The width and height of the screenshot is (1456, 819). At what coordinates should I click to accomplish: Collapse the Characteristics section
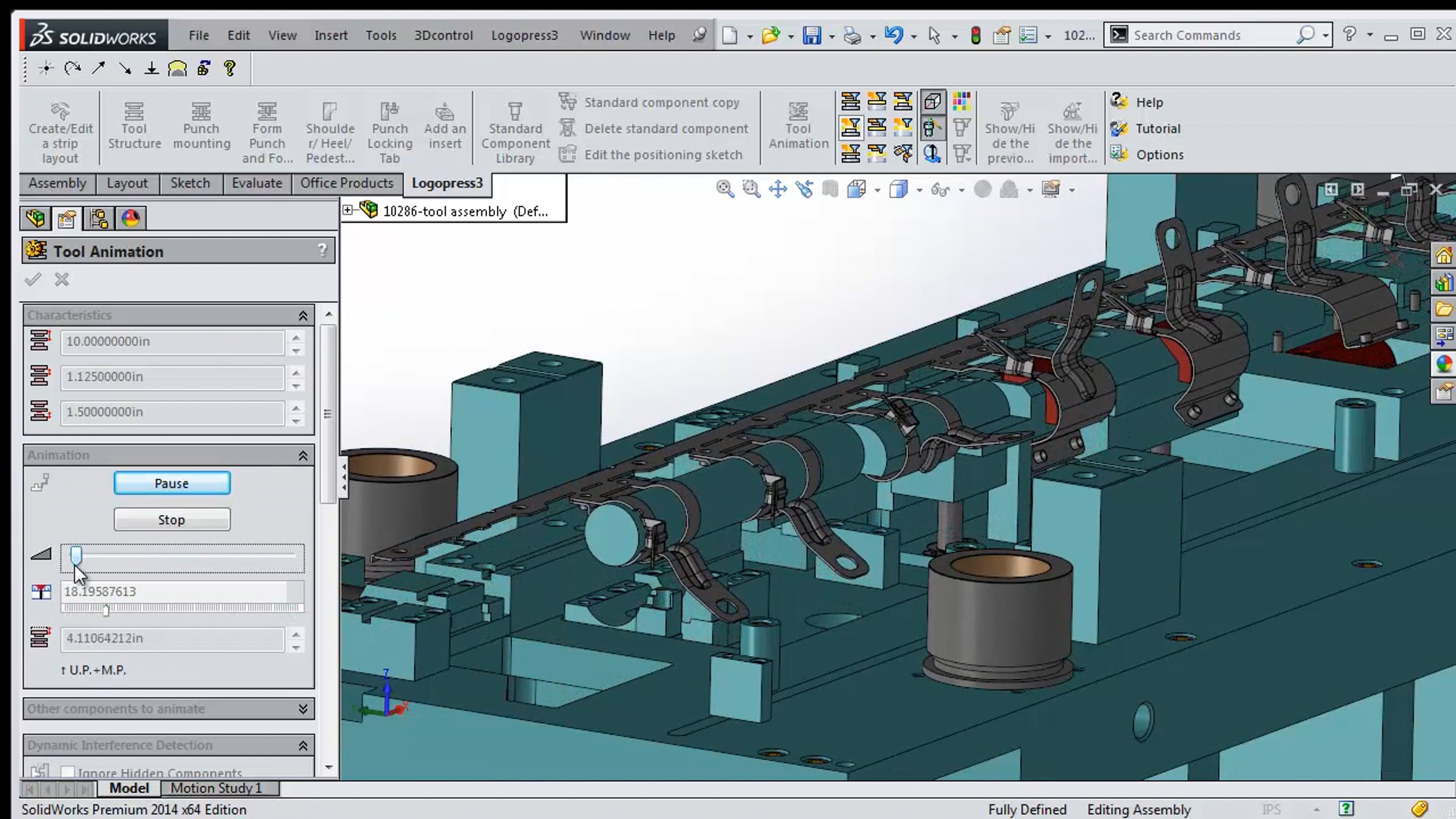tap(303, 315)
